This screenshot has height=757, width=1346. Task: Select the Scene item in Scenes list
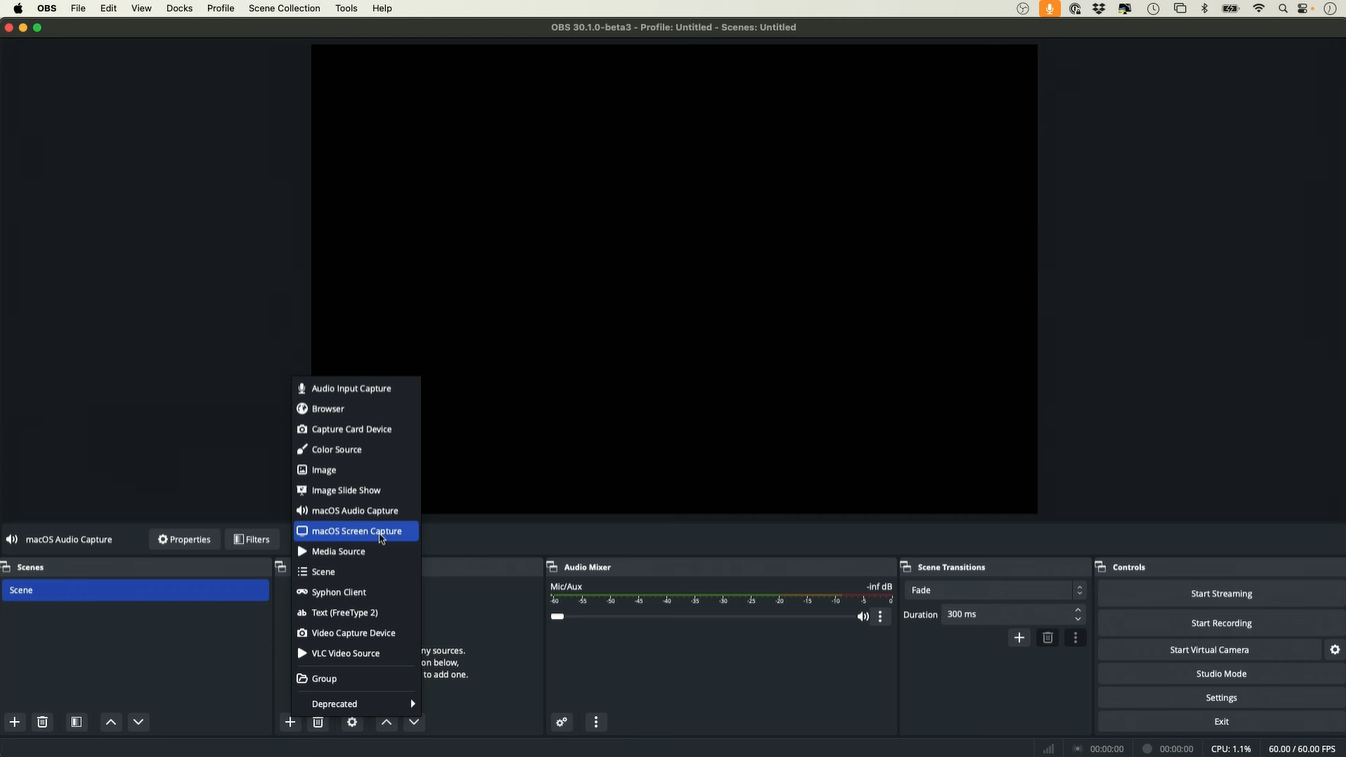point(135,591)
